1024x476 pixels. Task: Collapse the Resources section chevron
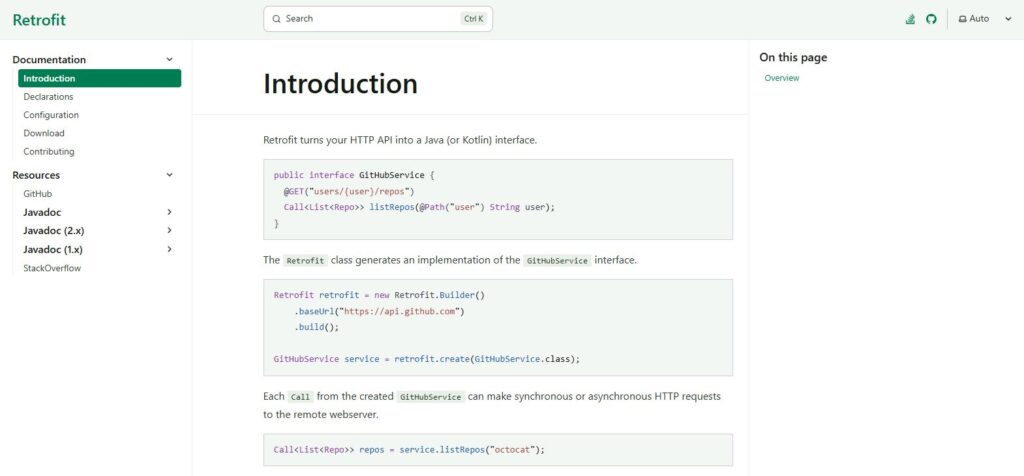[169, 175]
